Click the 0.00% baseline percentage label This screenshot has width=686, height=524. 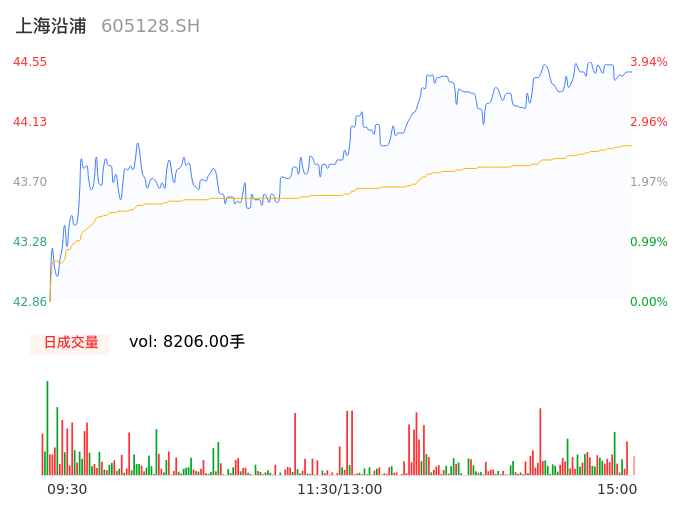click(x=648, y=302)
